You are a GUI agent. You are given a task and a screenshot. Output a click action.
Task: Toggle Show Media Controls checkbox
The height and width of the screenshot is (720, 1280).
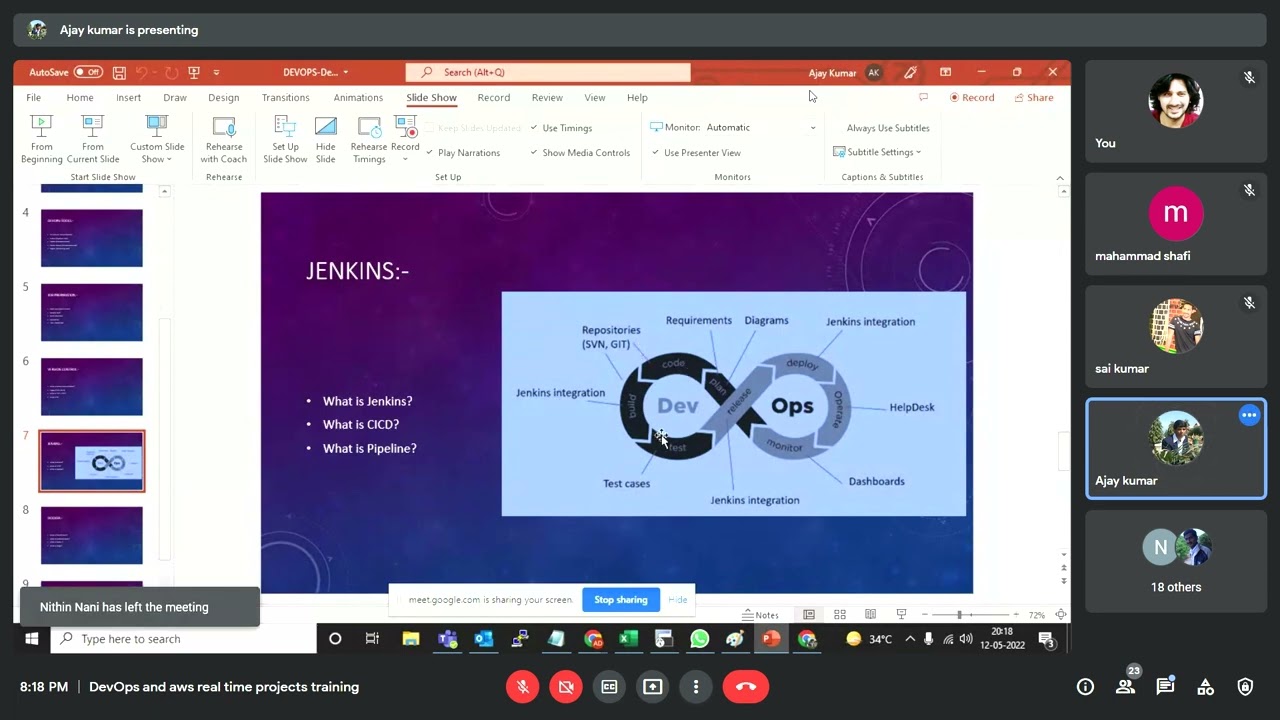(580, 153)
